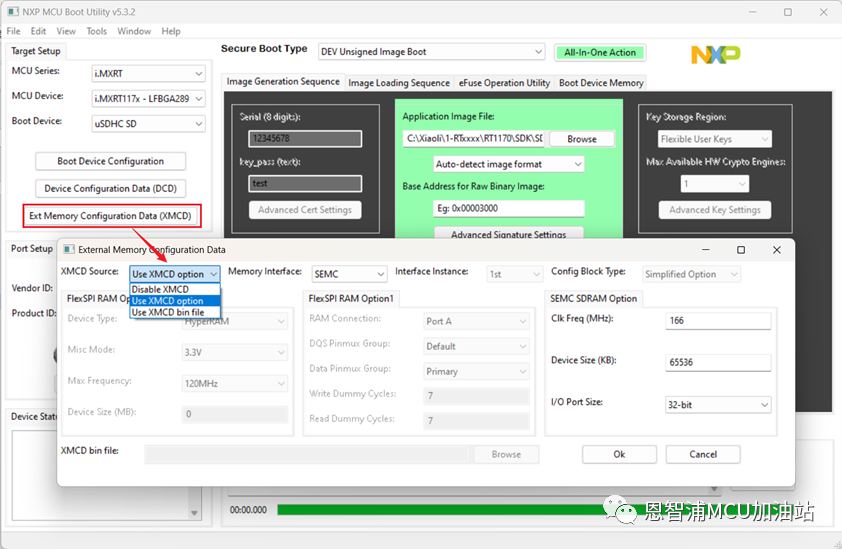The height and width of the screenshot is (549, 842).
Task: Click the Base Address for Raw Binary field
Action: (x=509, y=208)
